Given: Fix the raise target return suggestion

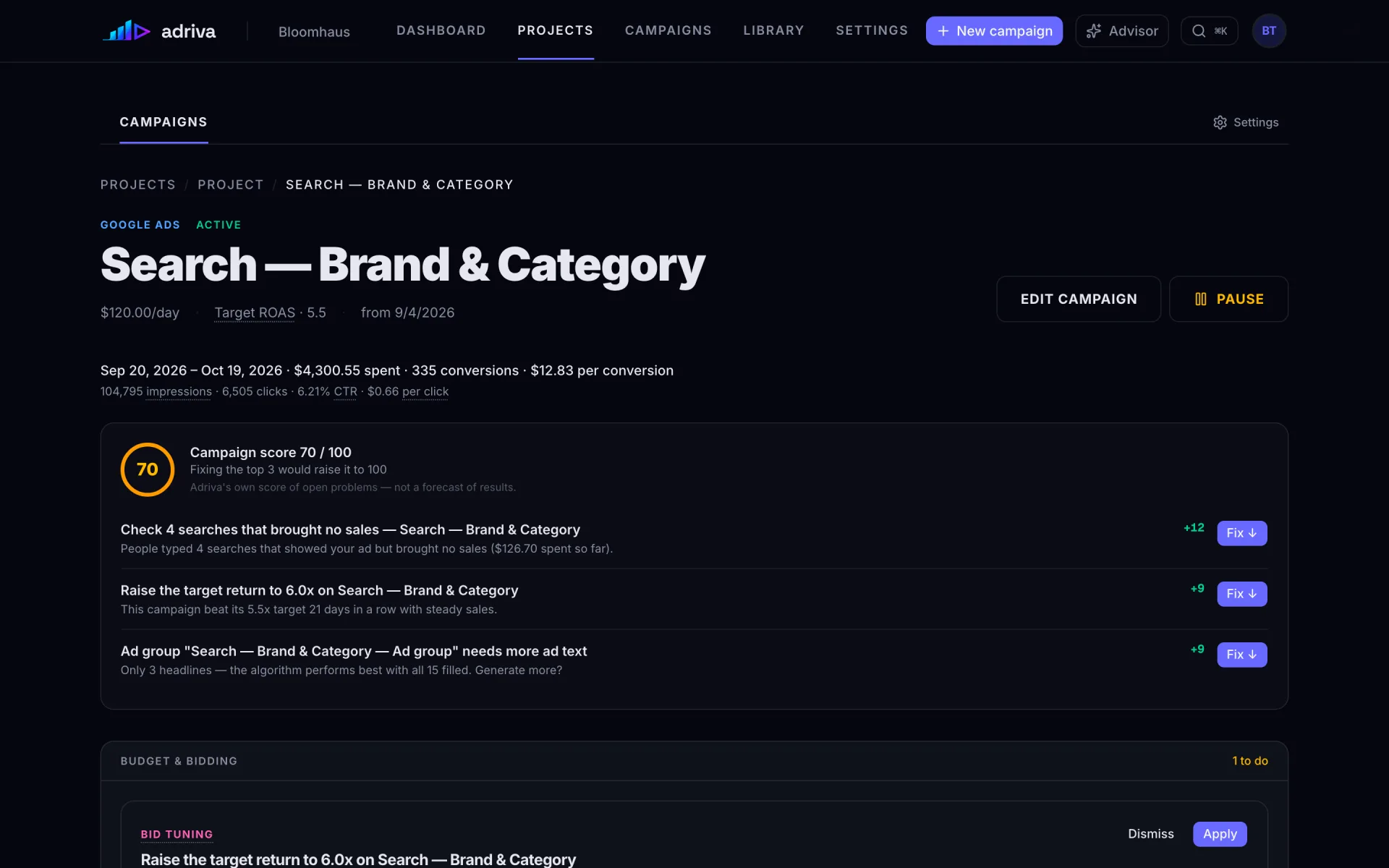Looking at the screenshot, I should pos(1241,594).
